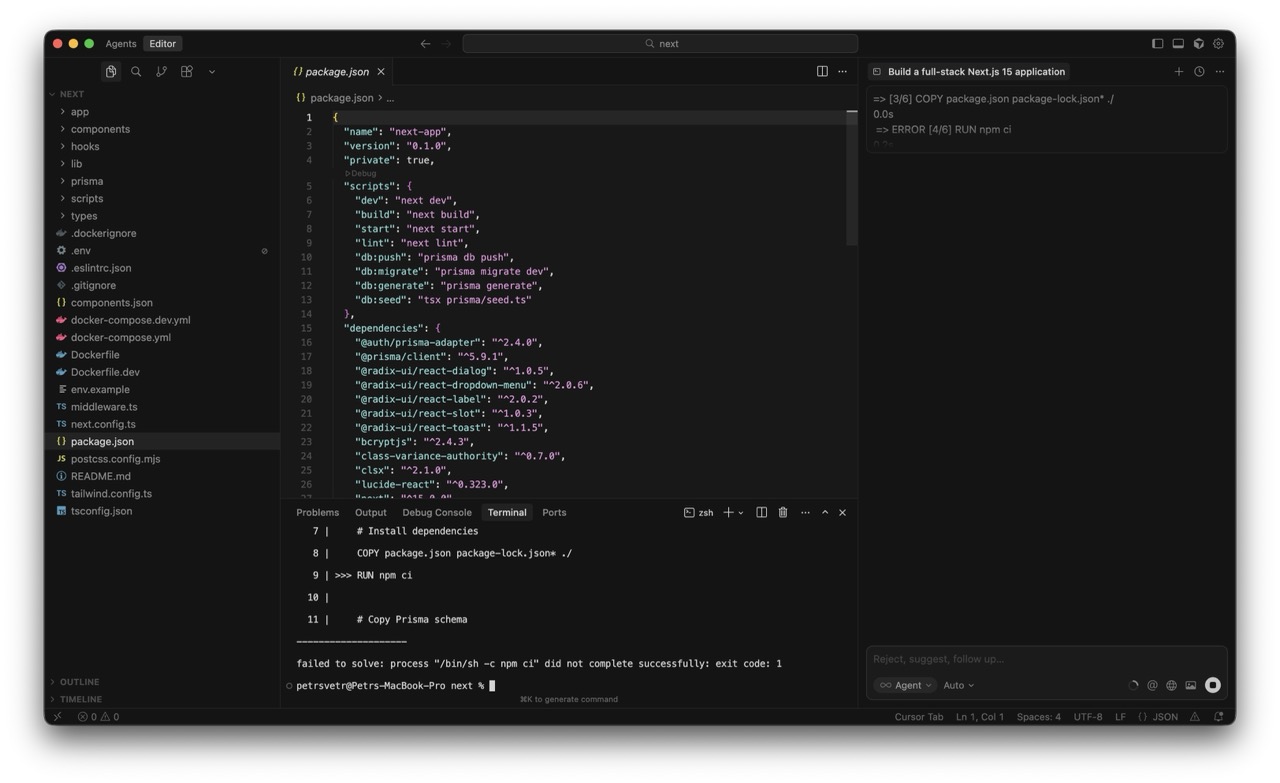Start a new chat with plus icon

[x=1178, y=72]
